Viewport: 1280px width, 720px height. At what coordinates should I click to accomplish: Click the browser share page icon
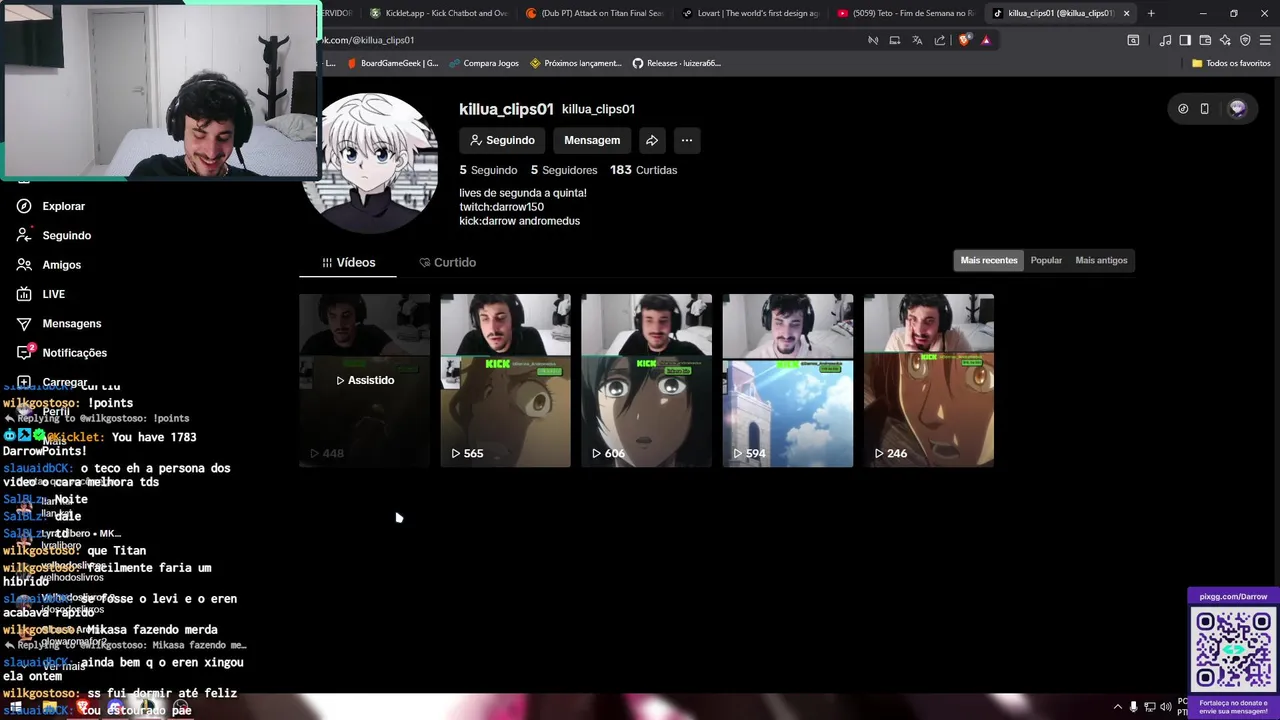tap(940, 40)
